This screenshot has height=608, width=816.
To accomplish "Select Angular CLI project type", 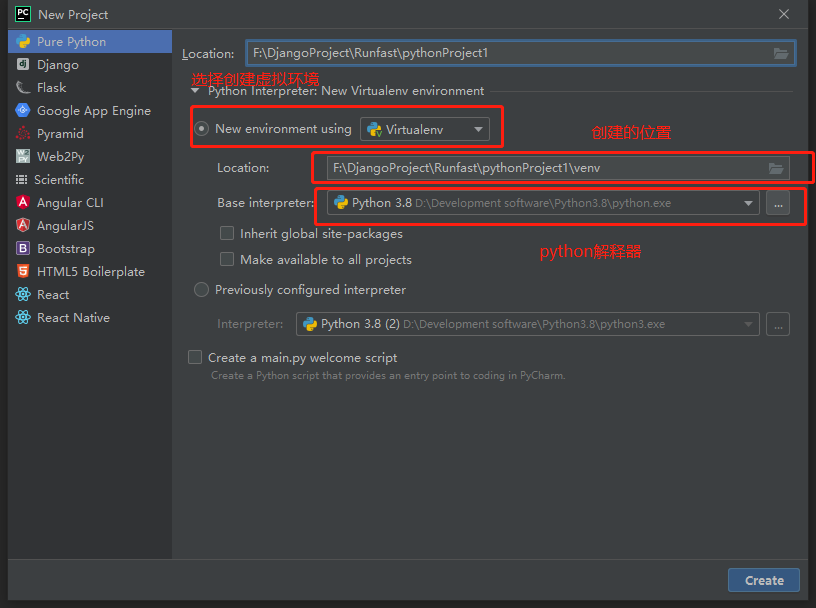I will pos(90,202).
